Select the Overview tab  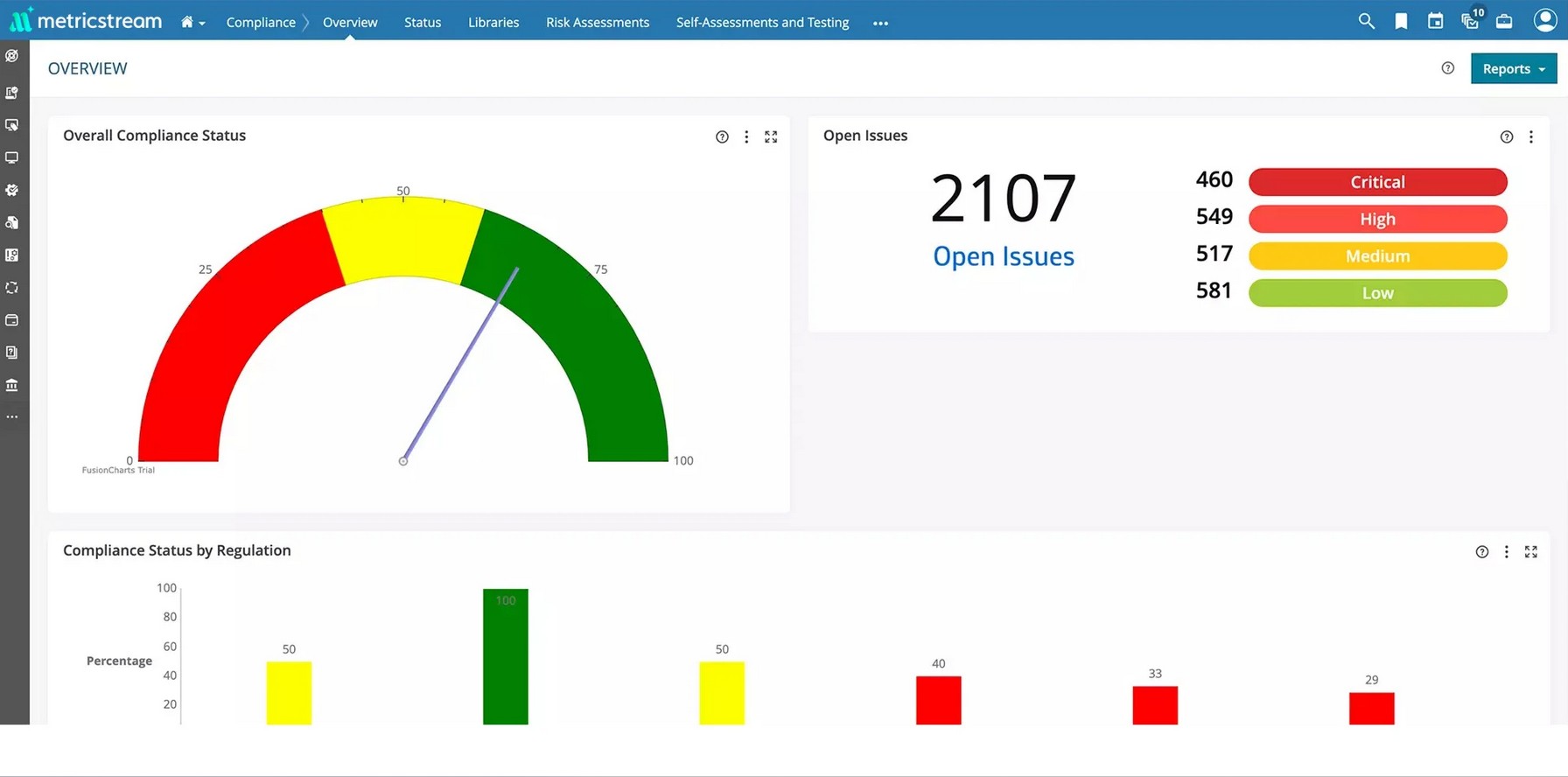pos(350,23)
